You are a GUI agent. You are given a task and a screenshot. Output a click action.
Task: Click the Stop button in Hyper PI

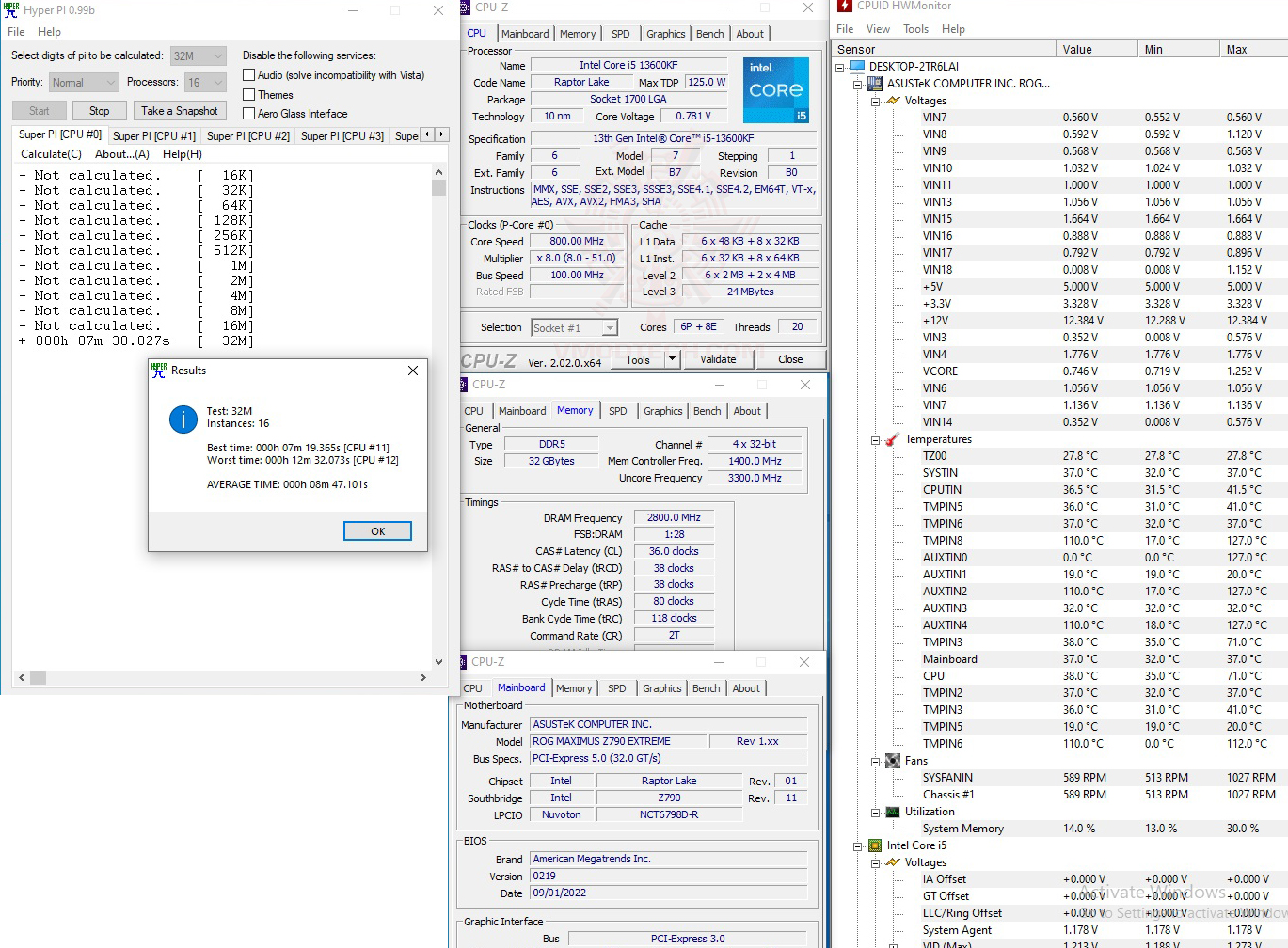coord(99,111)
